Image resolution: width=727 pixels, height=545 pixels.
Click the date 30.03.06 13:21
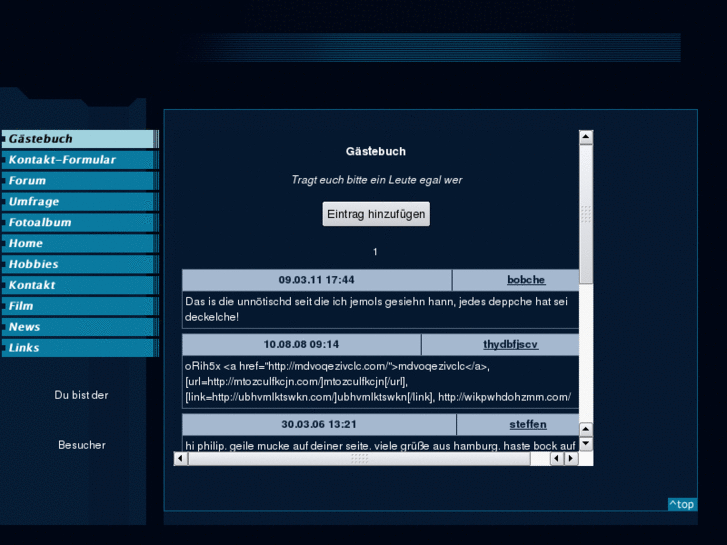pyautogui.click(x=319, y=424)
